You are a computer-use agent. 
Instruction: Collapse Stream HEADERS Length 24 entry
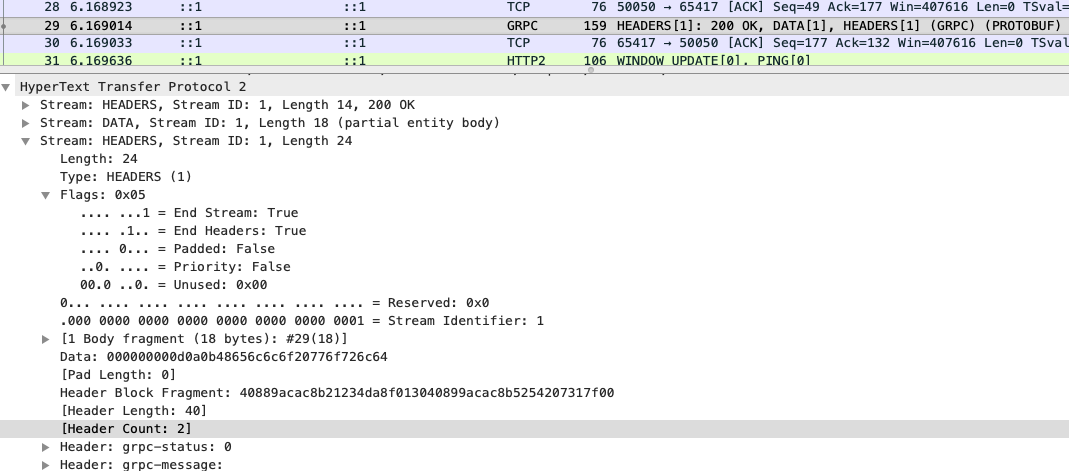[x=26, y=141]
